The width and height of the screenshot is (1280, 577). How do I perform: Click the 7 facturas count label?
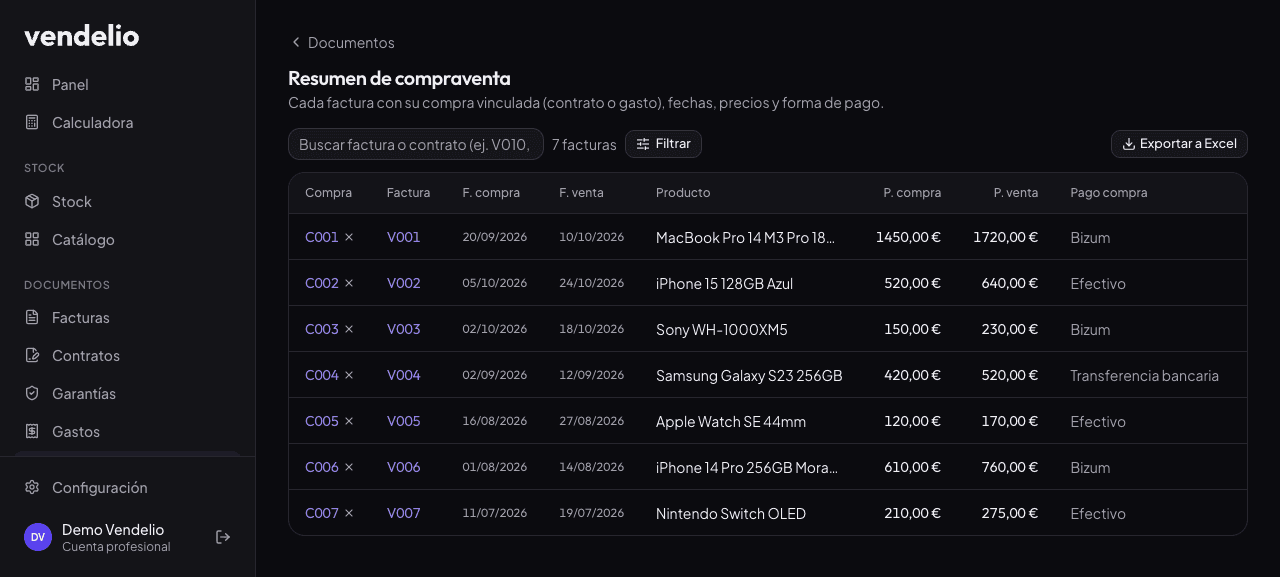[584, 144]
